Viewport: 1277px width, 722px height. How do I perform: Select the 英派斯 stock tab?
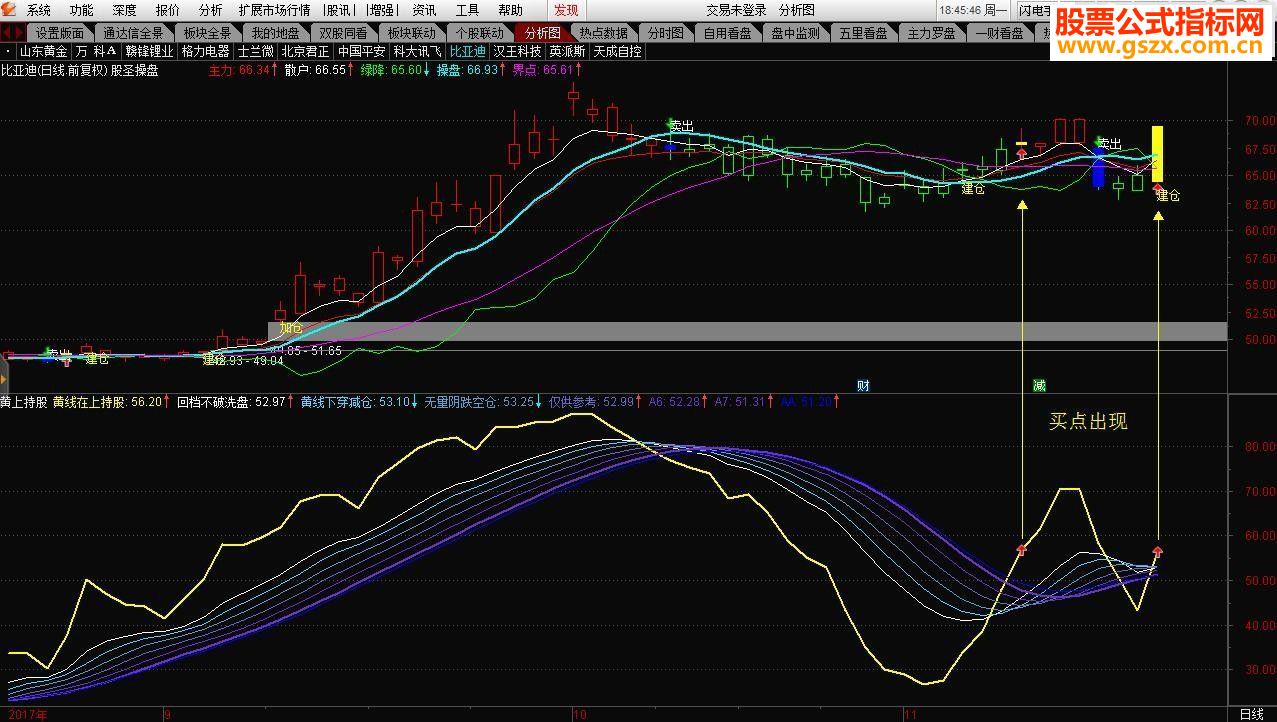567,51
